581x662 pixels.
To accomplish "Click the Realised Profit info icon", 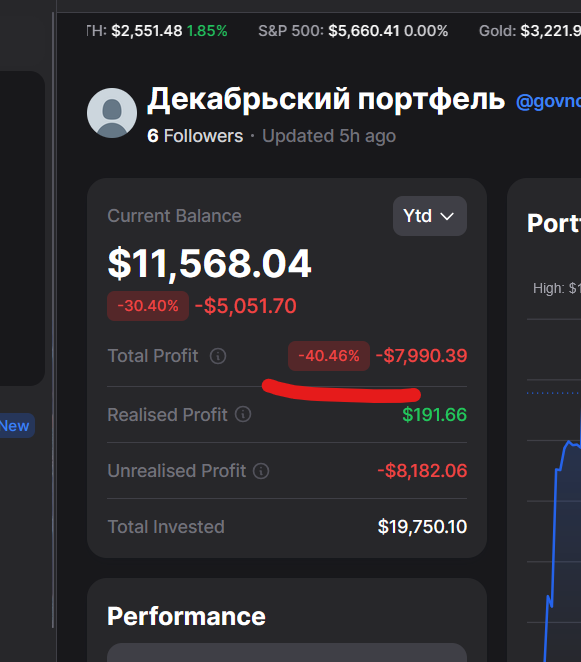I will pyautogui.click(x=243, y=414).
